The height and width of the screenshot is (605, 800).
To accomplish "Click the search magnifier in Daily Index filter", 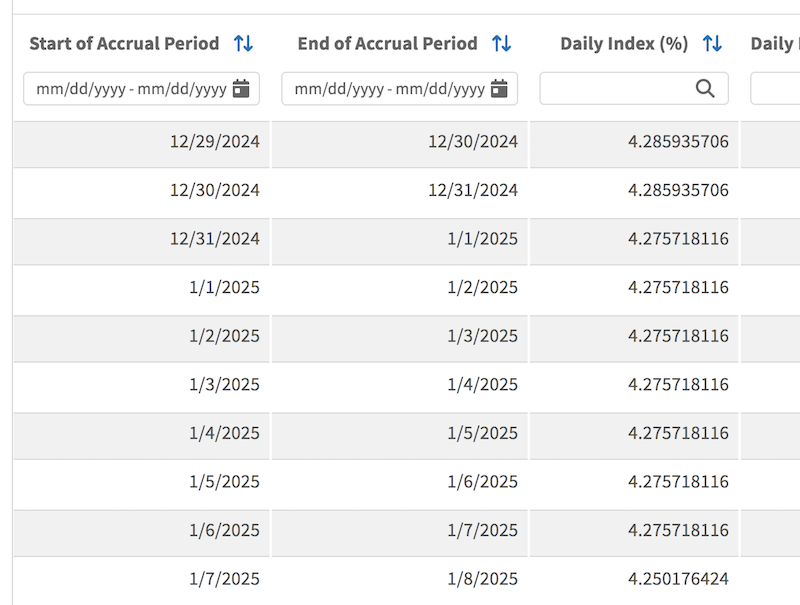I will coord(706,88).
